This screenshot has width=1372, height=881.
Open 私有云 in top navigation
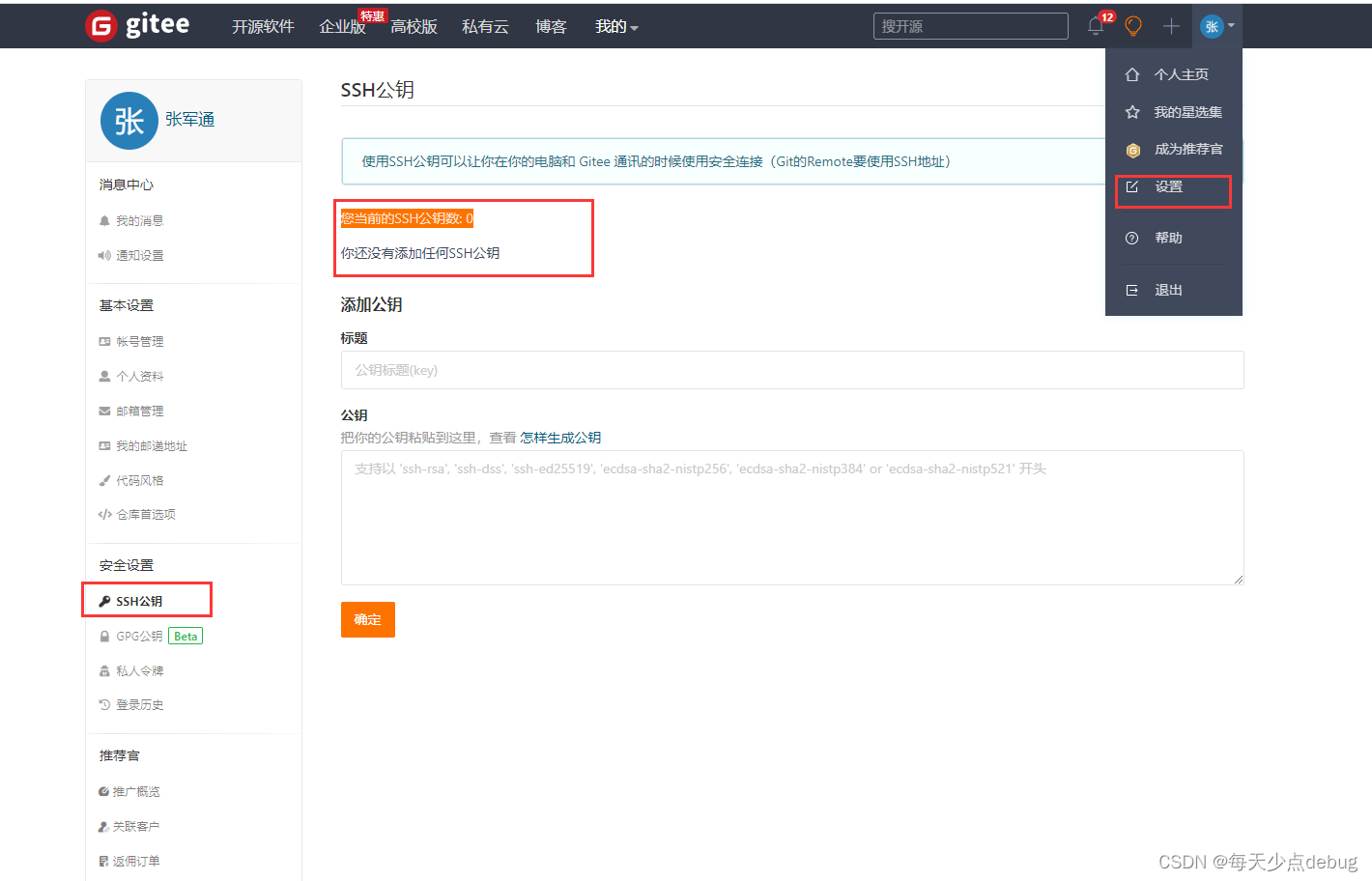coord(485,26)
